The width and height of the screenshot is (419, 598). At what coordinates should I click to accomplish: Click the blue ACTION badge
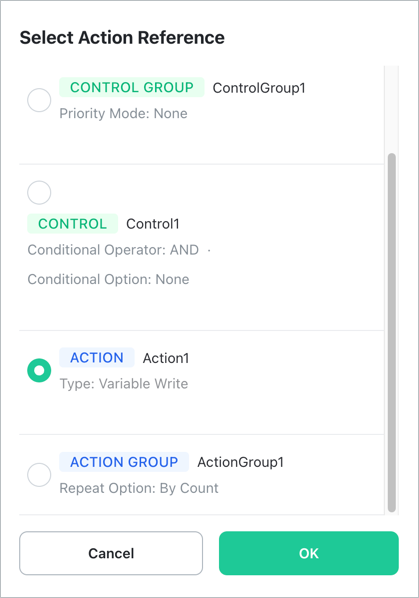pos(97,358)
